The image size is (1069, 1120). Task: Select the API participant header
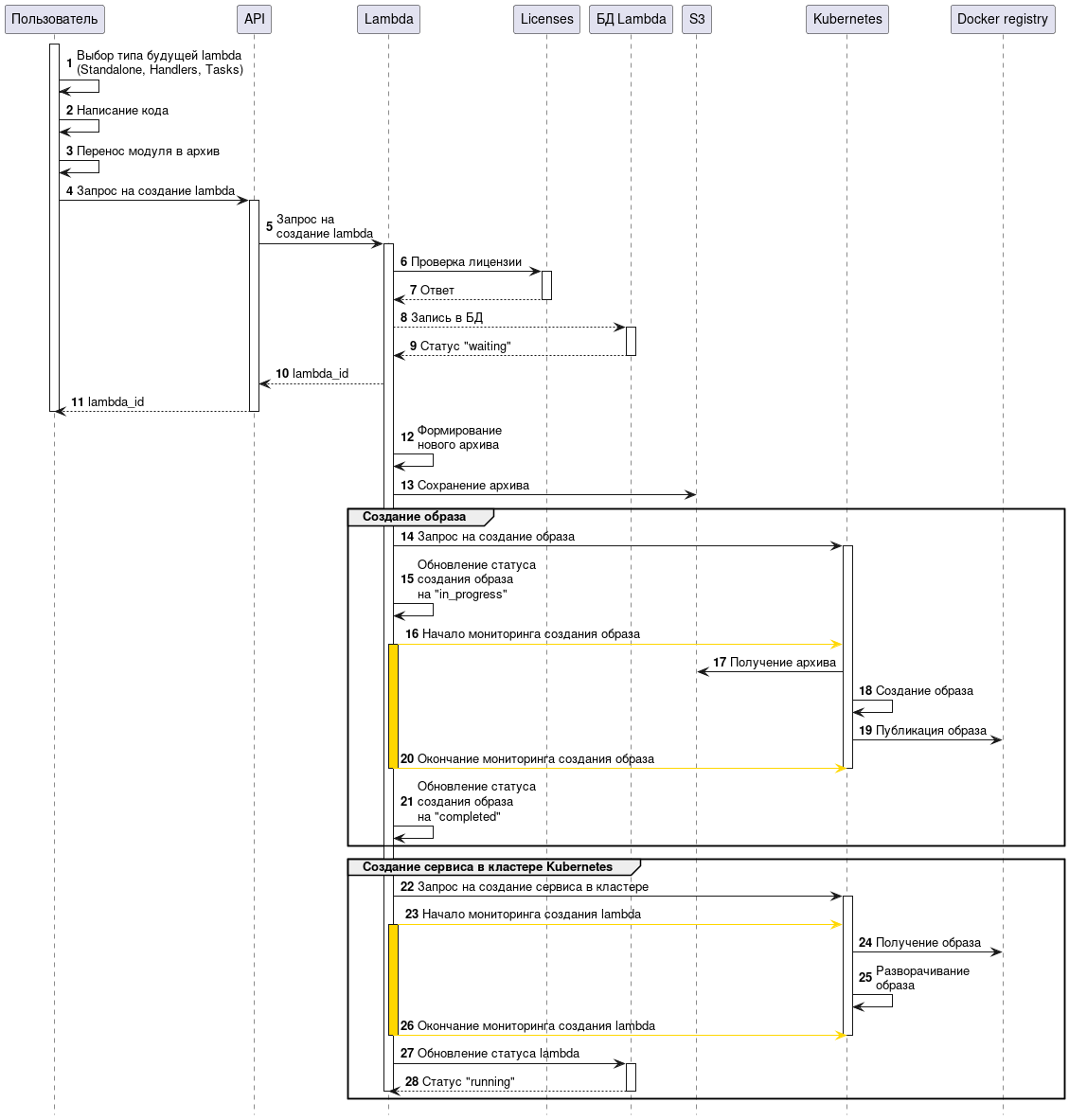[x=254, y=19]
